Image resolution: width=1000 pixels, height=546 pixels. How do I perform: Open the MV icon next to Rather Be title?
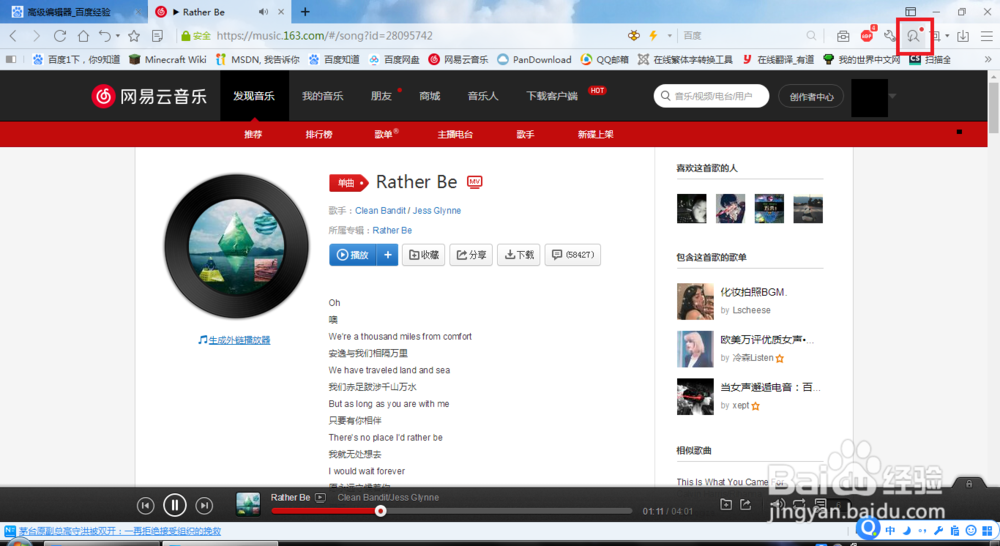[x=474, y=182]
